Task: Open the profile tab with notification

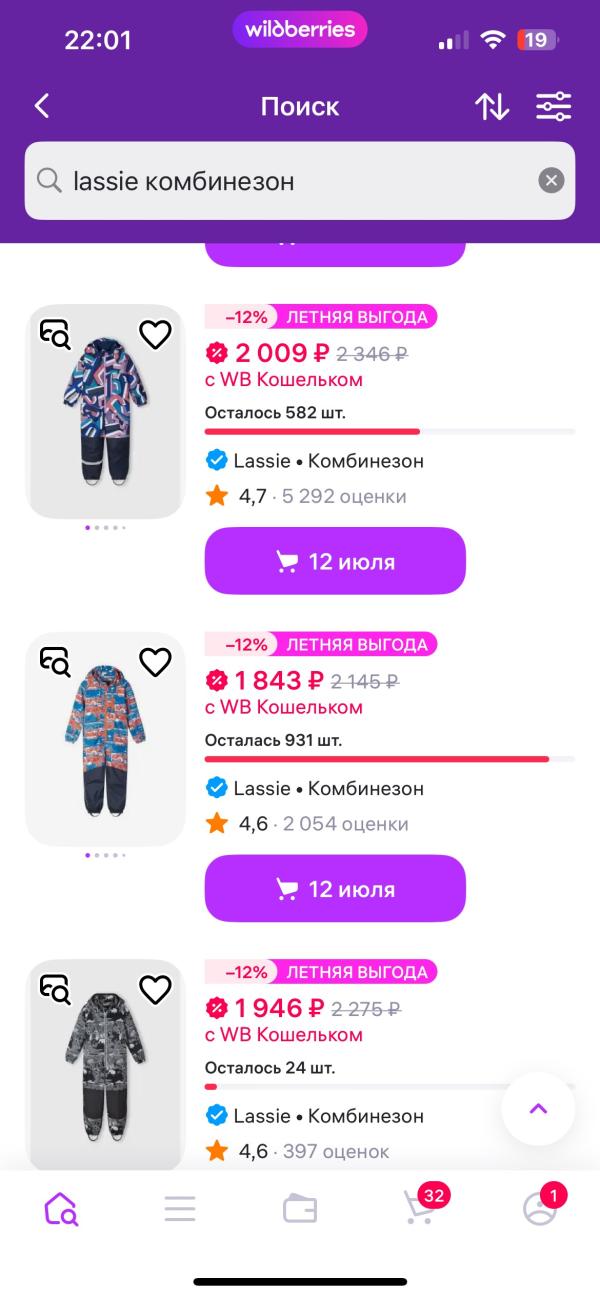Action: (x=540, y=1209)
